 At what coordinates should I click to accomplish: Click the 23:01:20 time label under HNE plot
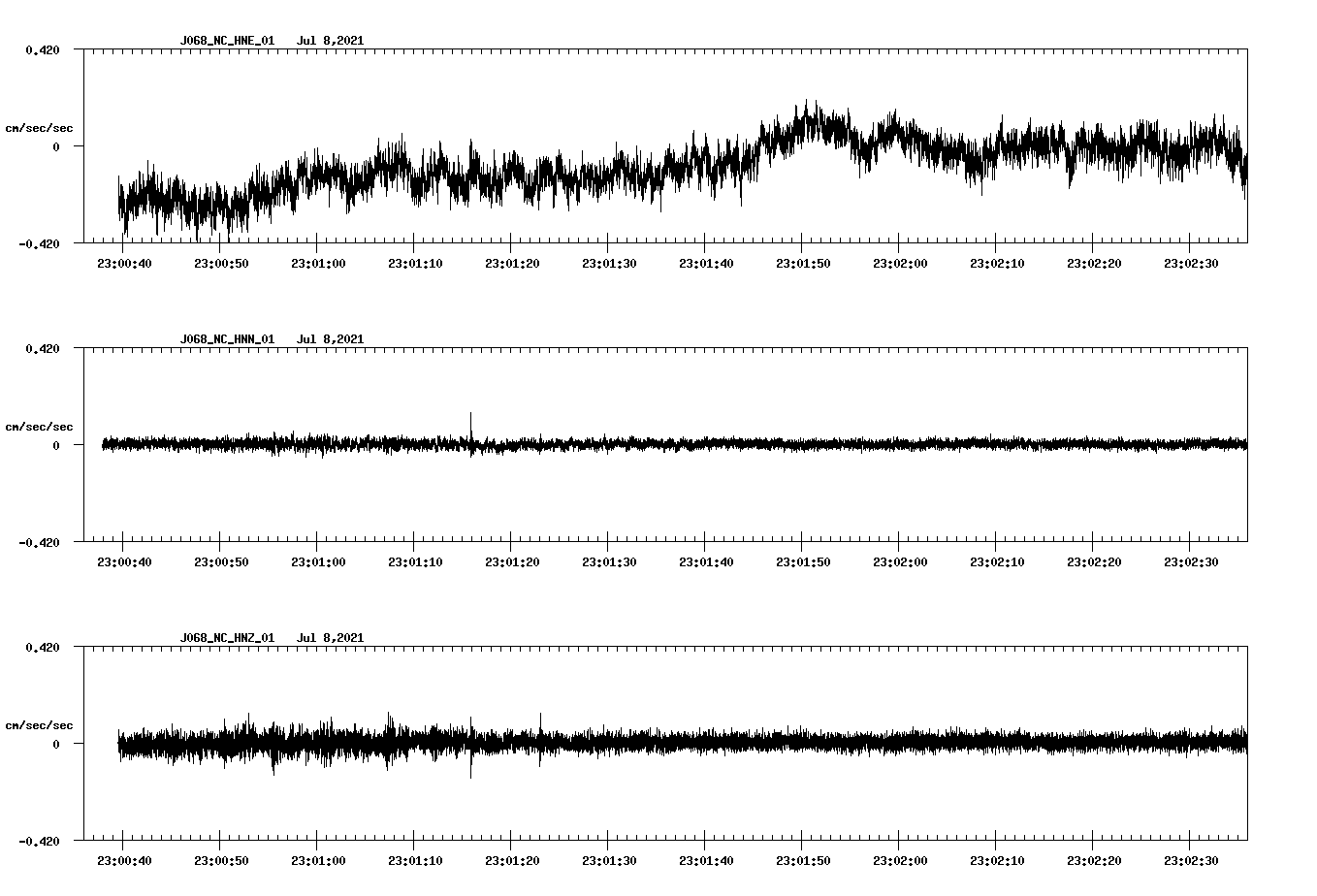pos(511,264)
